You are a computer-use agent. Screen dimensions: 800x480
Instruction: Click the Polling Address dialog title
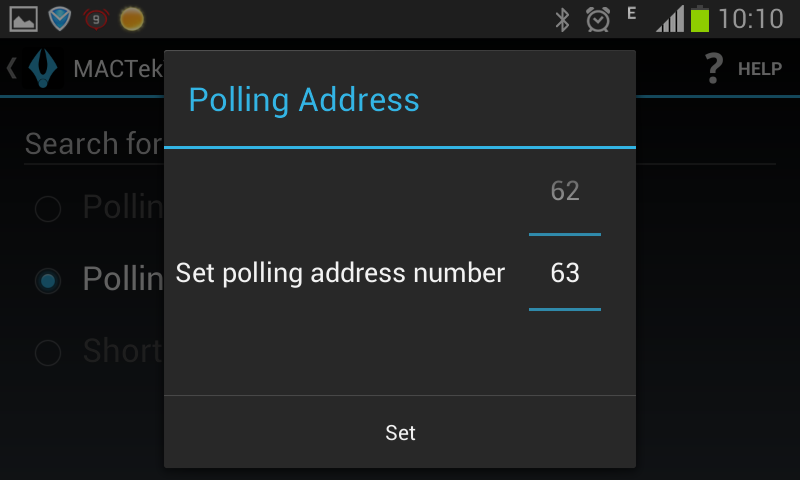click(x=304, y=100)
